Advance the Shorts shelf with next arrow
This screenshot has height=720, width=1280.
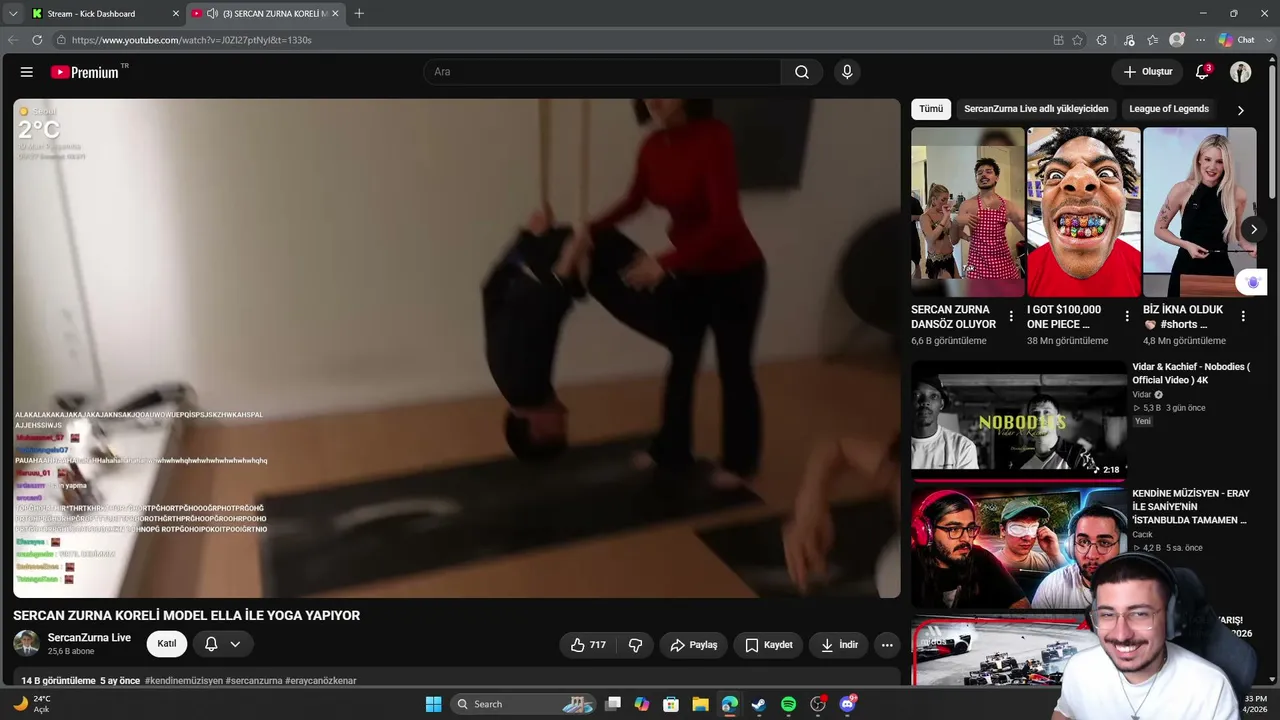tap(1253, 229)
